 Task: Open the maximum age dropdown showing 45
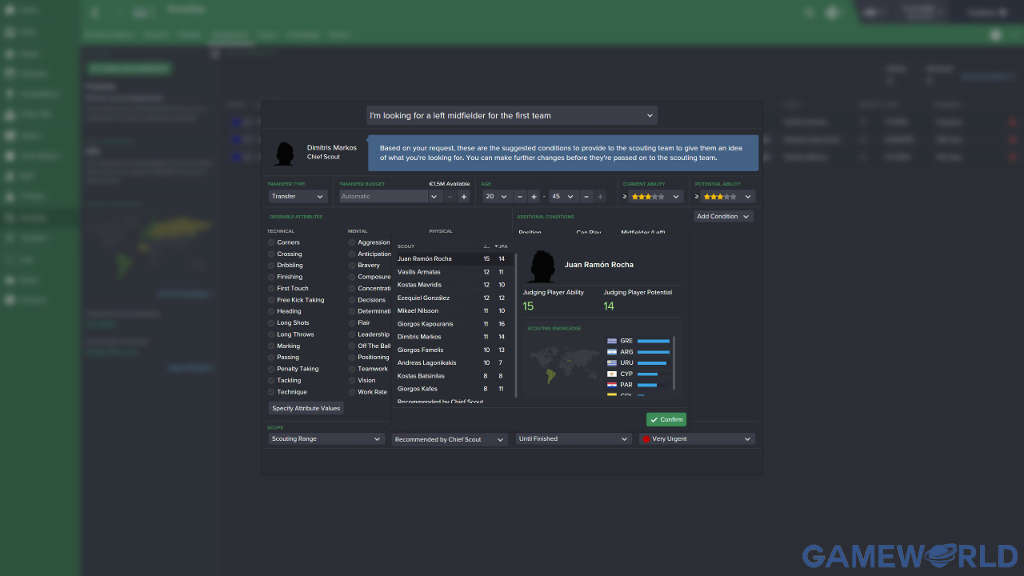[x=562, y=197]
